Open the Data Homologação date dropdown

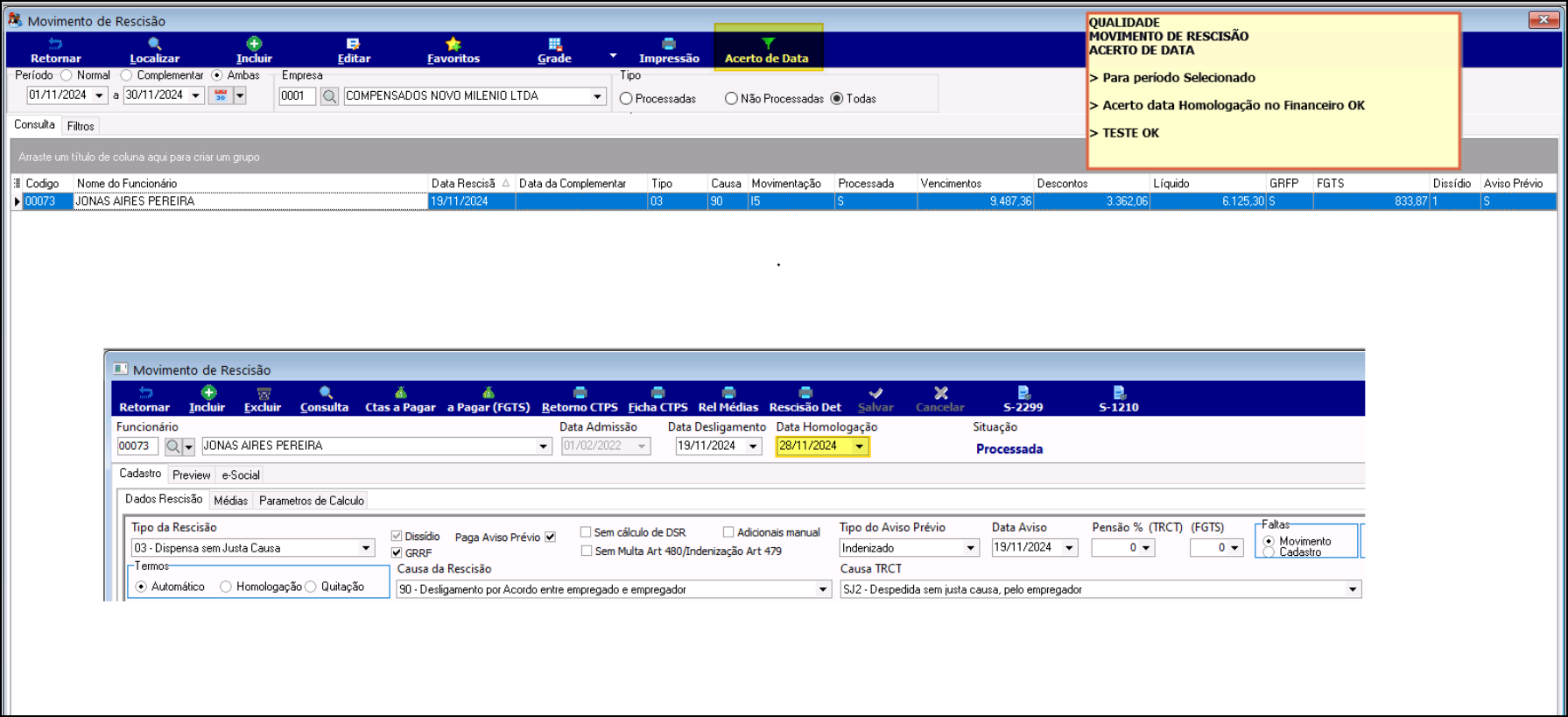tap(860, 446)
